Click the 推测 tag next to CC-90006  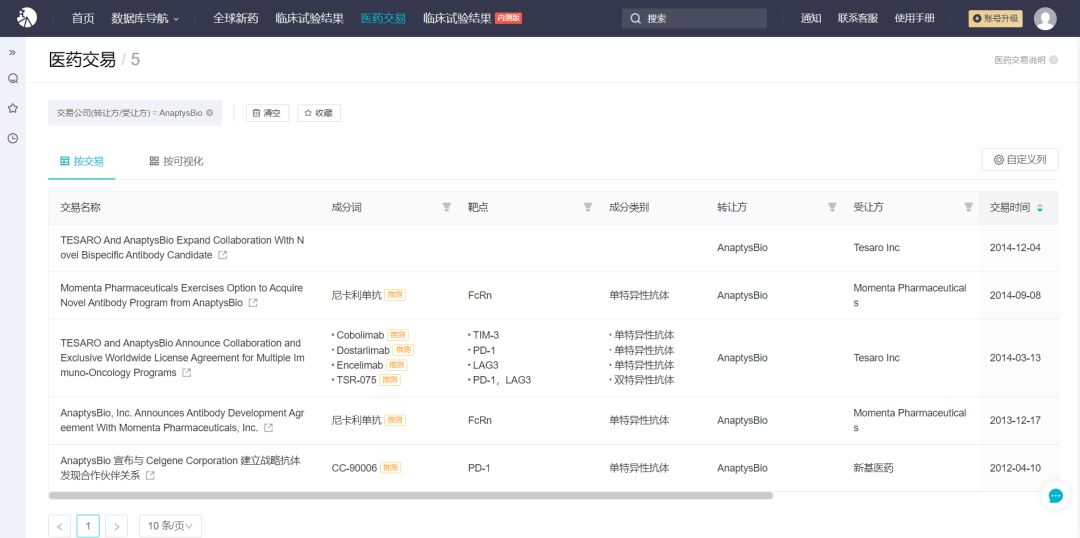[391, 468]
